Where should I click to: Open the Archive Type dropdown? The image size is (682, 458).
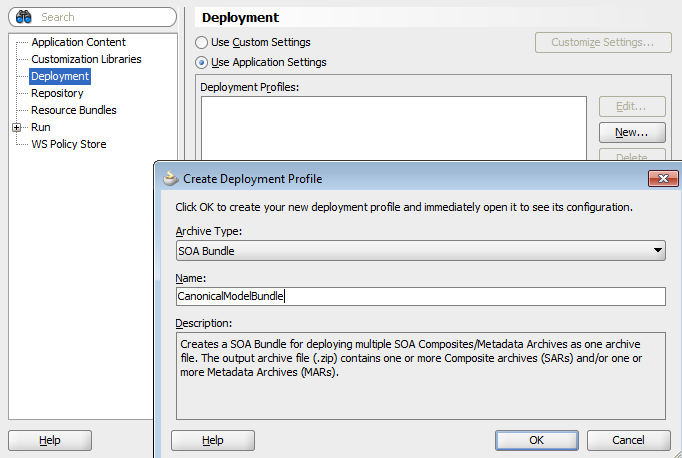point(657,251)
